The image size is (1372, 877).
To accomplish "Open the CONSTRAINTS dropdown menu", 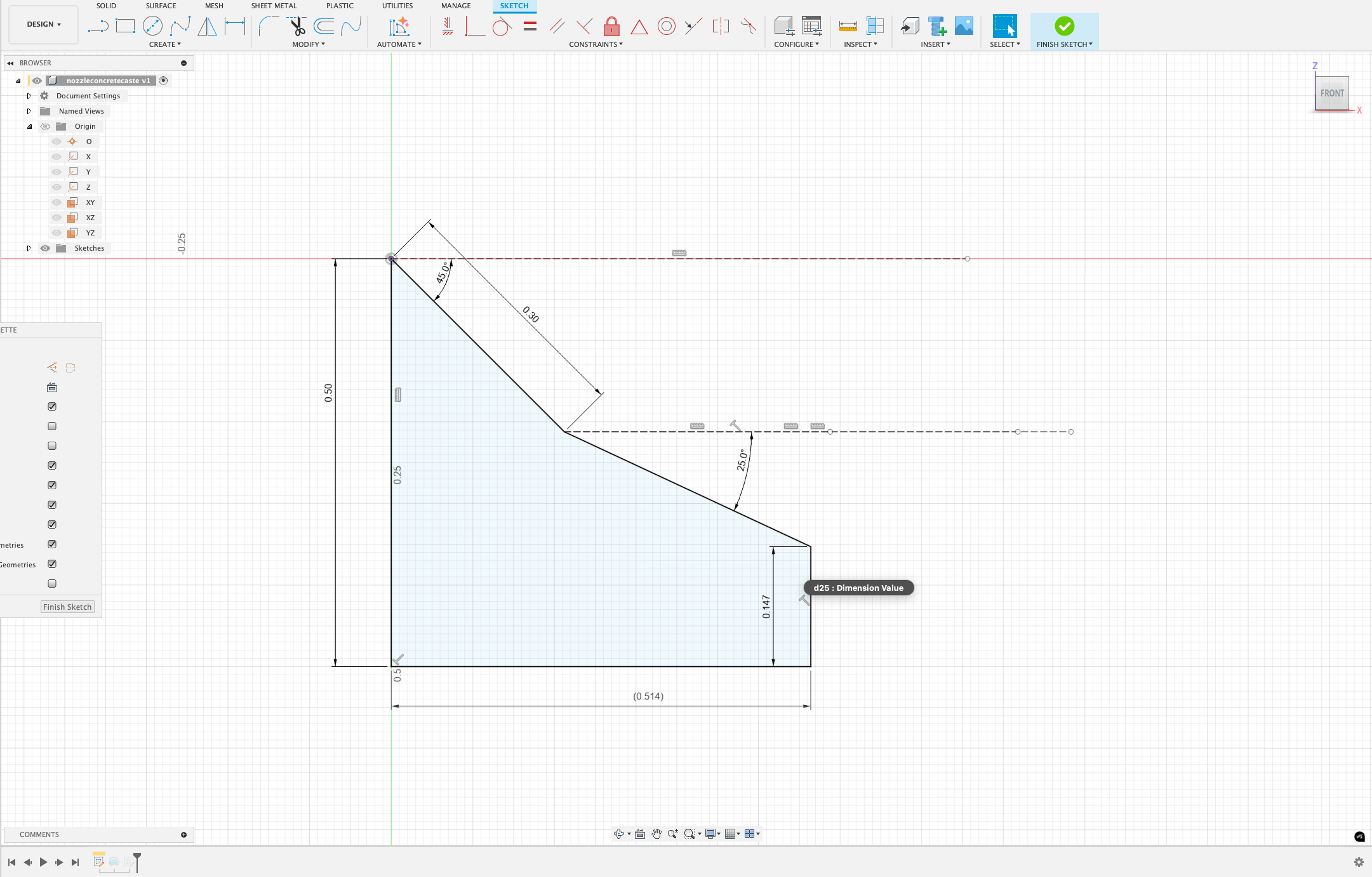I will pyautogui.click(x=596, y=44).
